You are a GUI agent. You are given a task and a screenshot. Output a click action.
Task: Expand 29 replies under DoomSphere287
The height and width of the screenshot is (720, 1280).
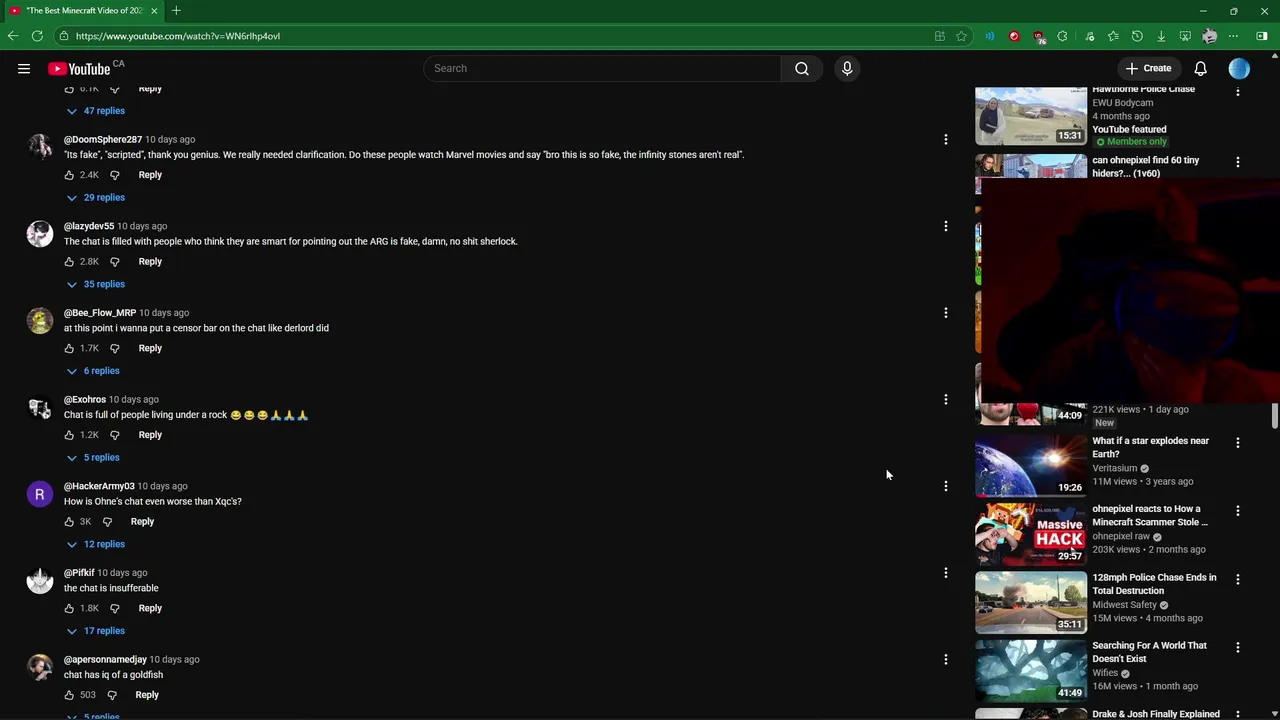click(x=95, y=198)
